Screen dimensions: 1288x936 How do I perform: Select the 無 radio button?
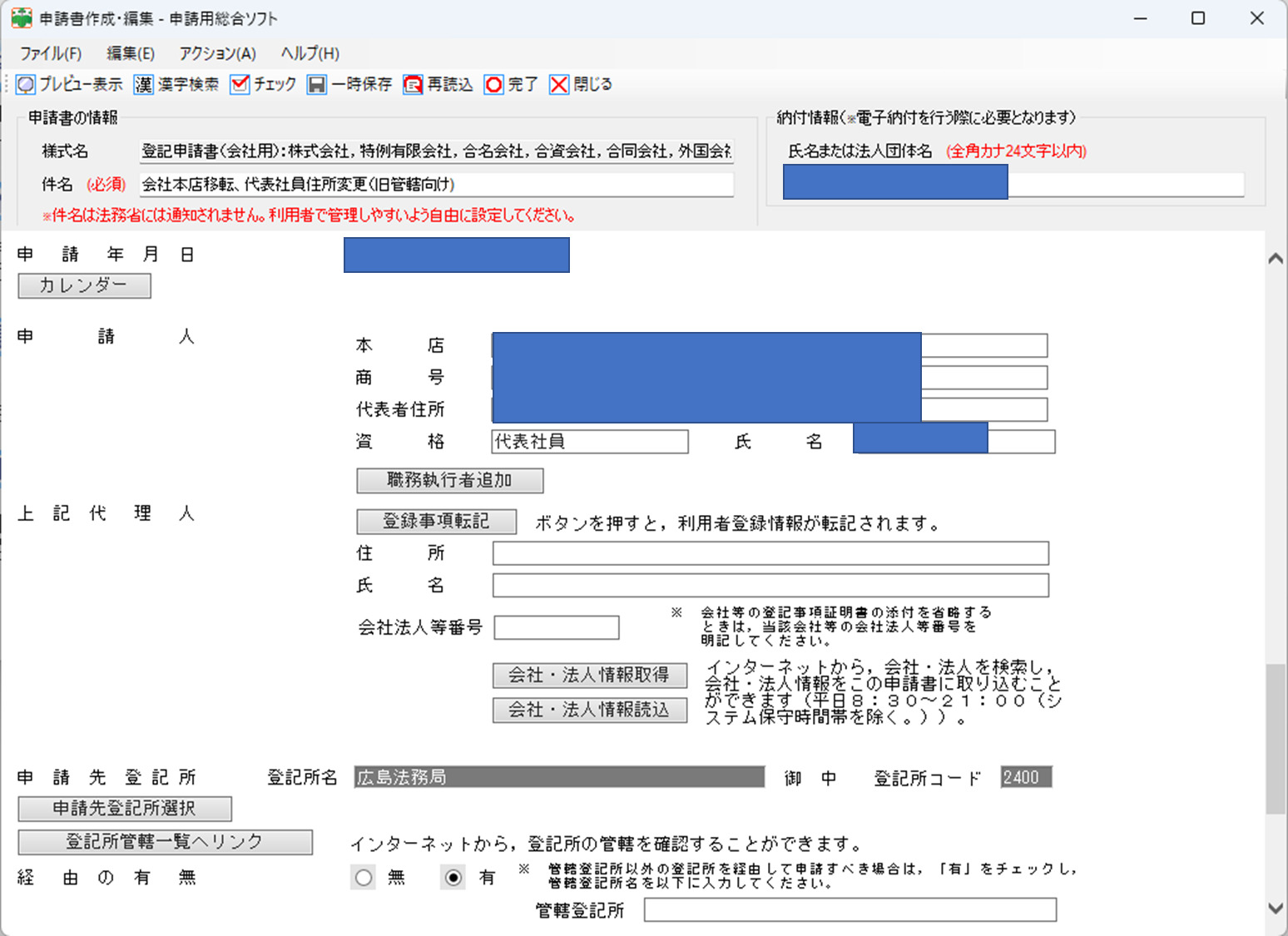tap(364, 877)
